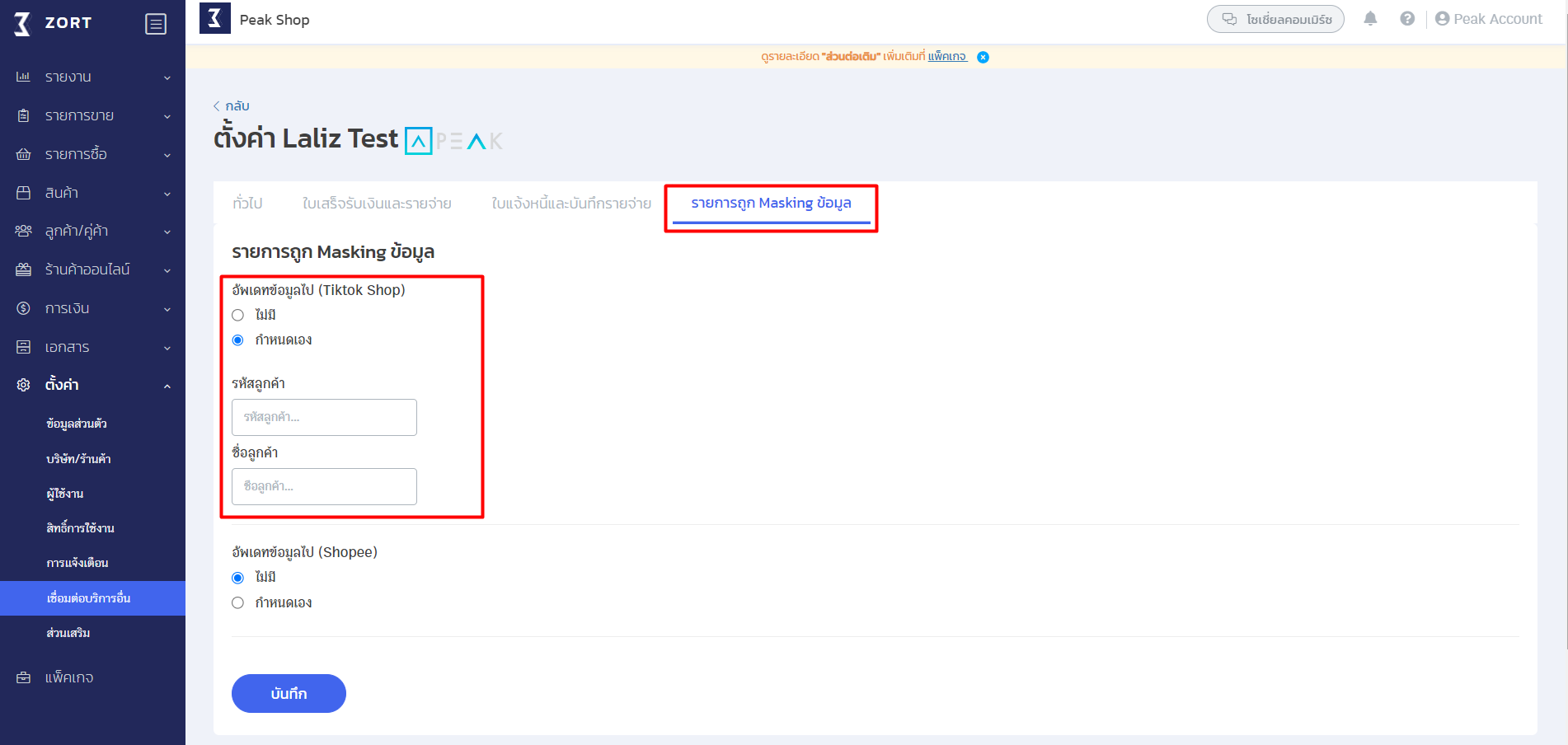Click the ร้านค้าออนไลน์ store icon
Image resolution: width=1568 pixels, height=745 pixels.
(x=23, y=269)
